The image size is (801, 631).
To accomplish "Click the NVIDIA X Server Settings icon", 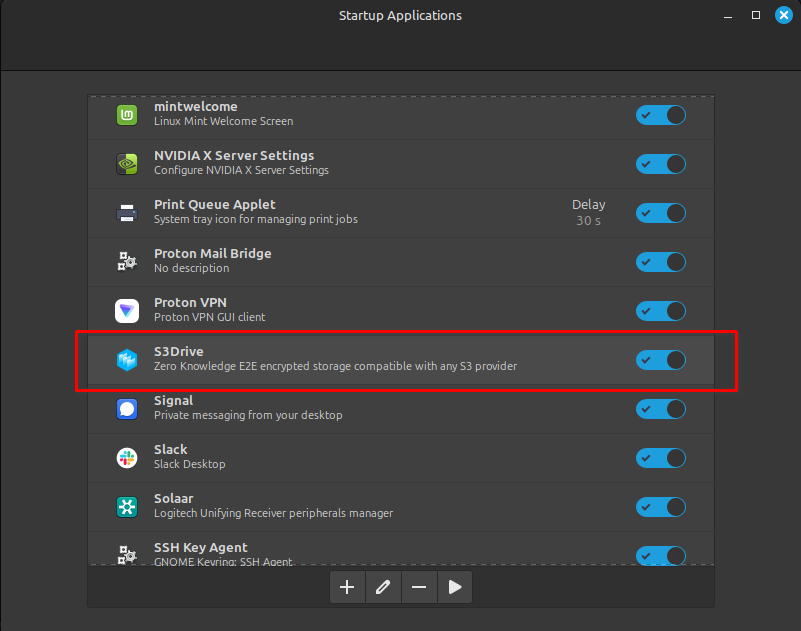I will click(x=127, y=164).
